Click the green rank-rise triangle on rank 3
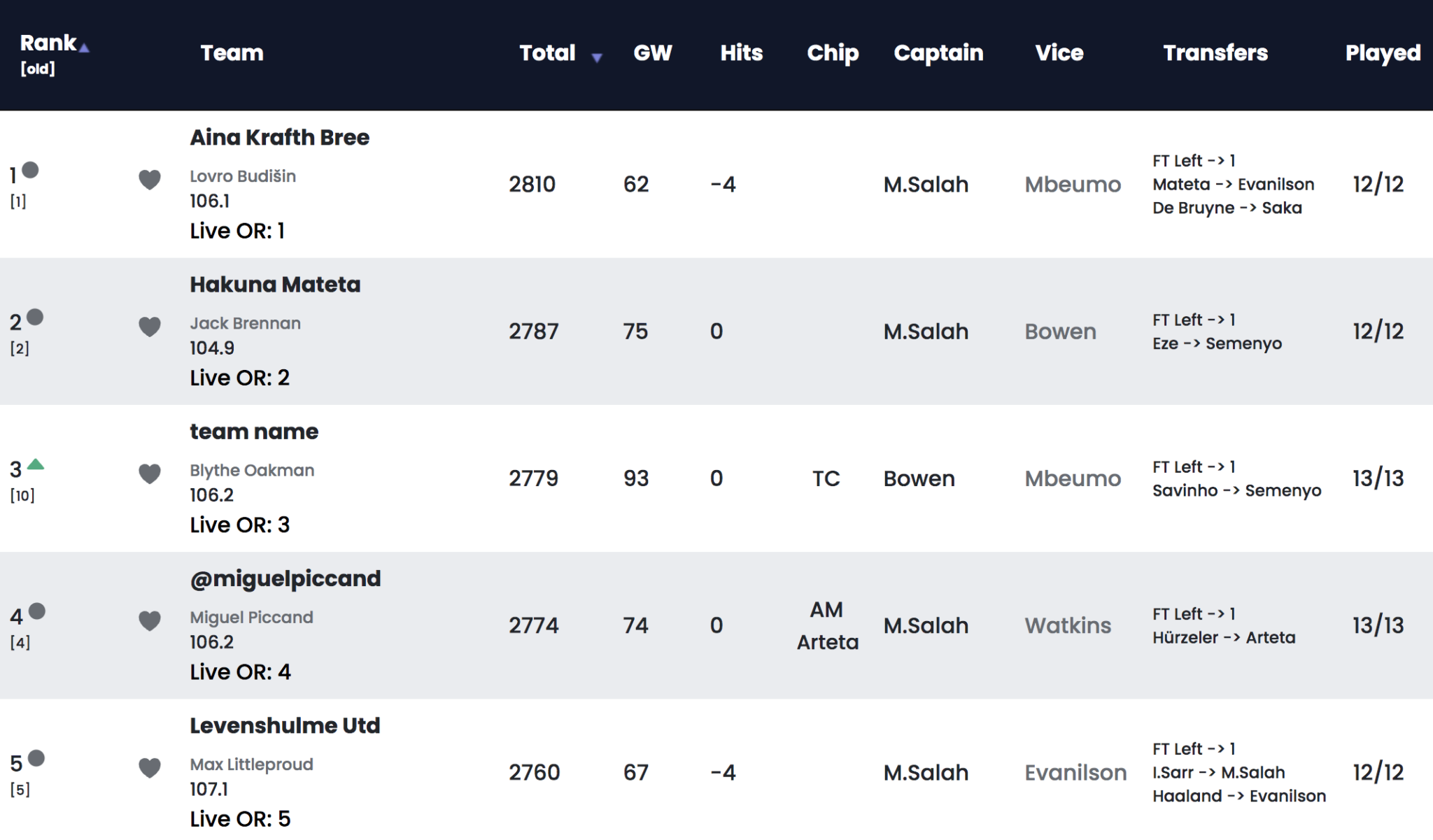Image resolution: width=1433 pixels, height=840 pixels. (36, 464)
